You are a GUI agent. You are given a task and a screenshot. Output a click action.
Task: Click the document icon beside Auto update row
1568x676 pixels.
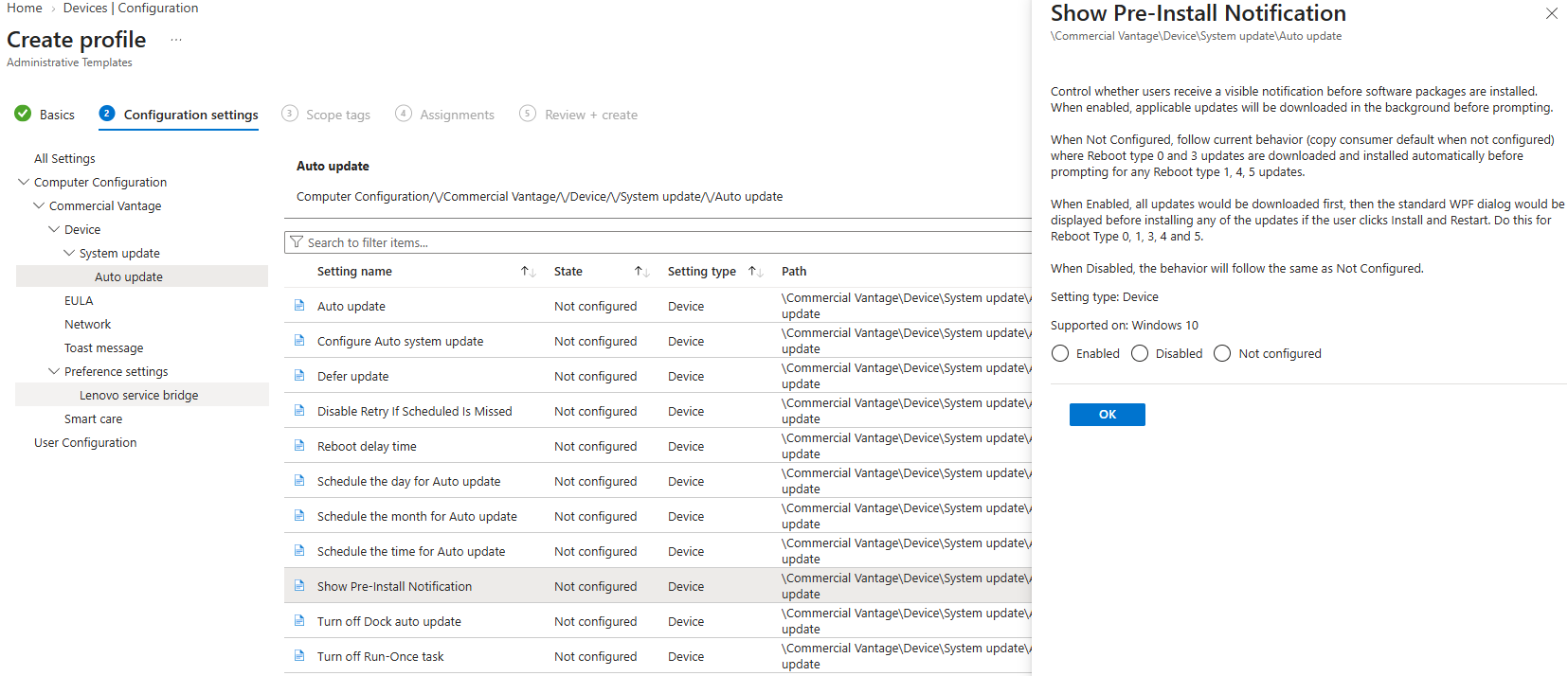click(299, 306)
